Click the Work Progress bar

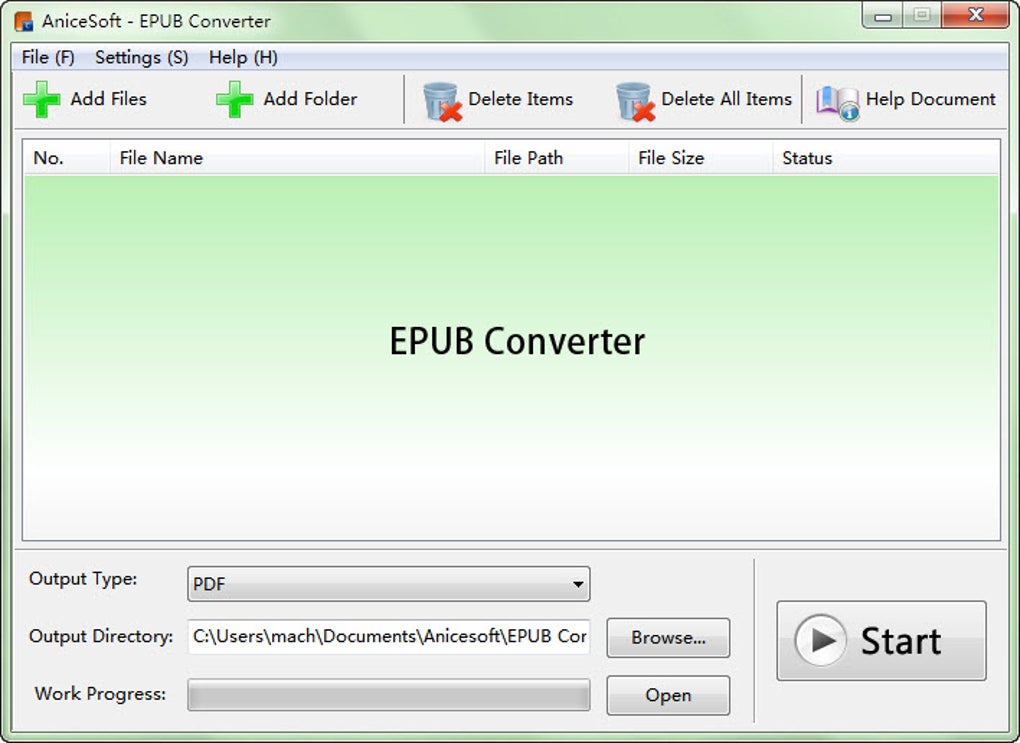388,694
